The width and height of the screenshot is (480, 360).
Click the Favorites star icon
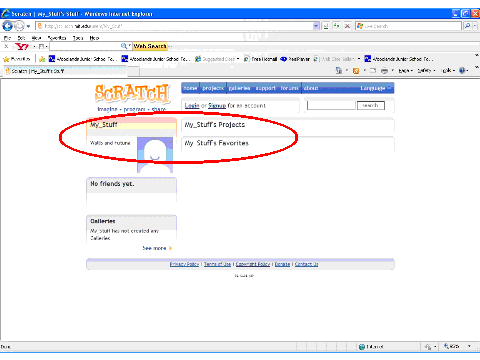[6, 59]
